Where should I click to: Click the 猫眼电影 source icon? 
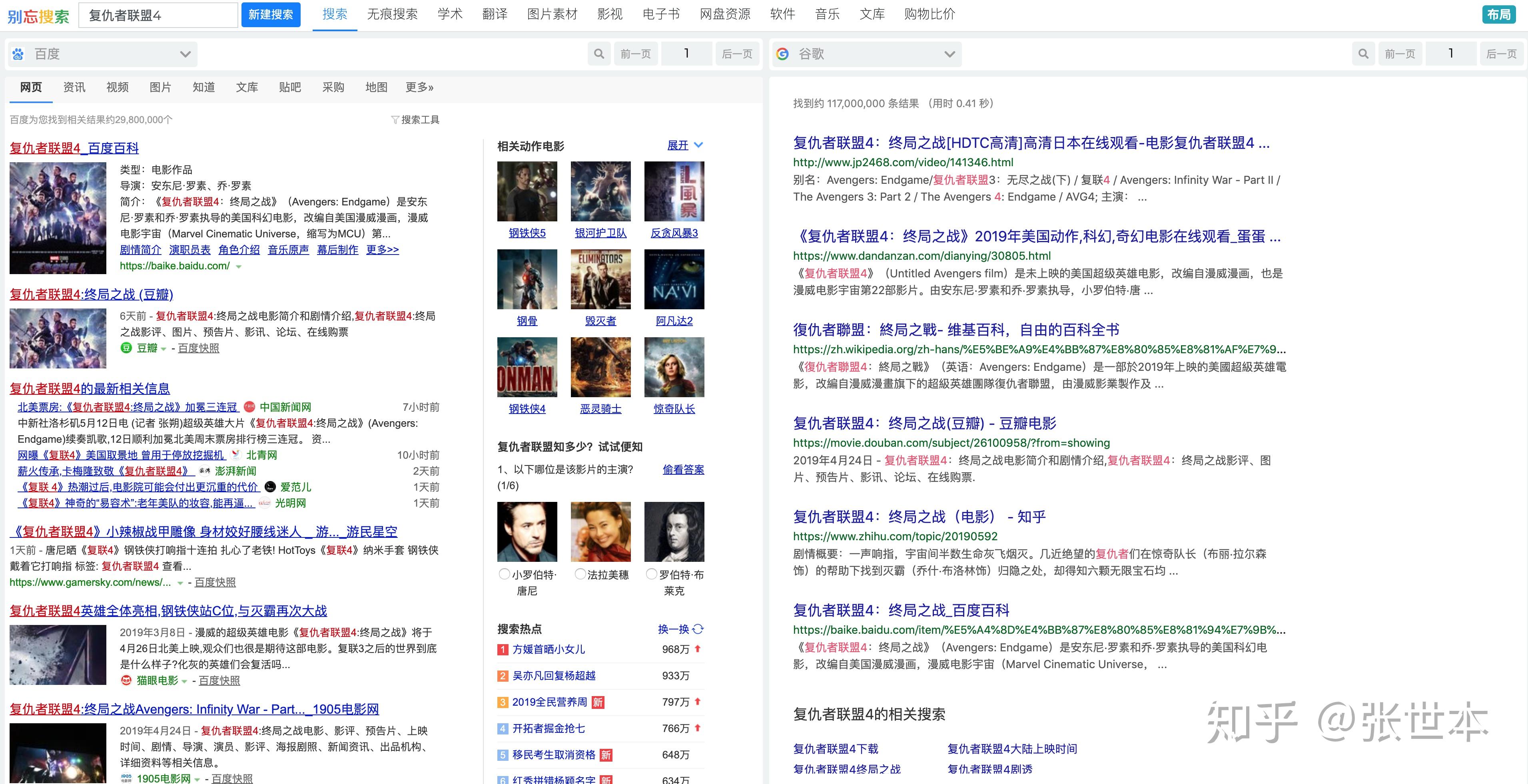126,680
